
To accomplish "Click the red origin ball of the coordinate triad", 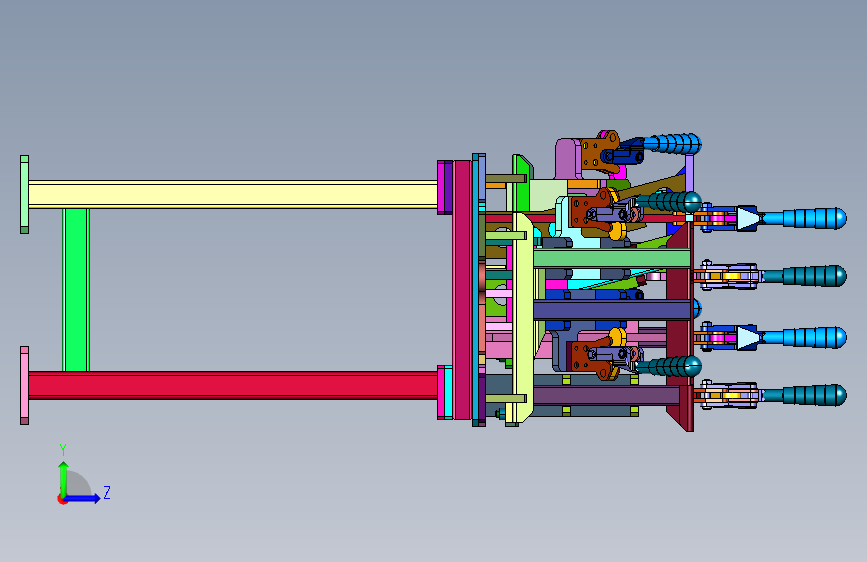I will (62, 499).
